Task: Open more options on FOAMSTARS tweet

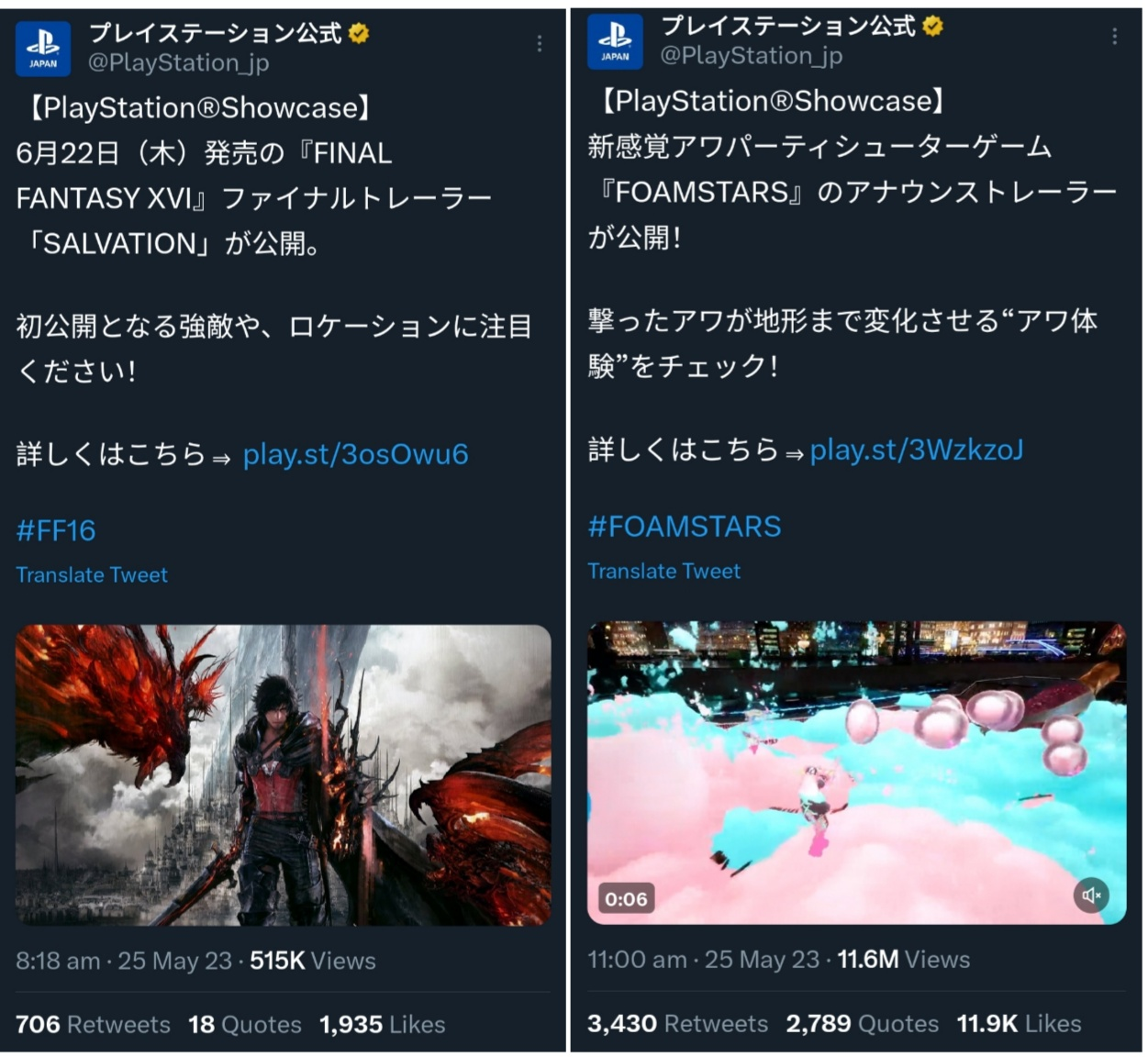Action: 1114,36
